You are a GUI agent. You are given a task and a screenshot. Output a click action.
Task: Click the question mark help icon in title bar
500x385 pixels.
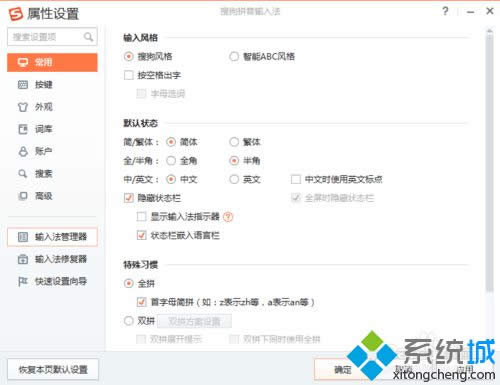[445, 11]
